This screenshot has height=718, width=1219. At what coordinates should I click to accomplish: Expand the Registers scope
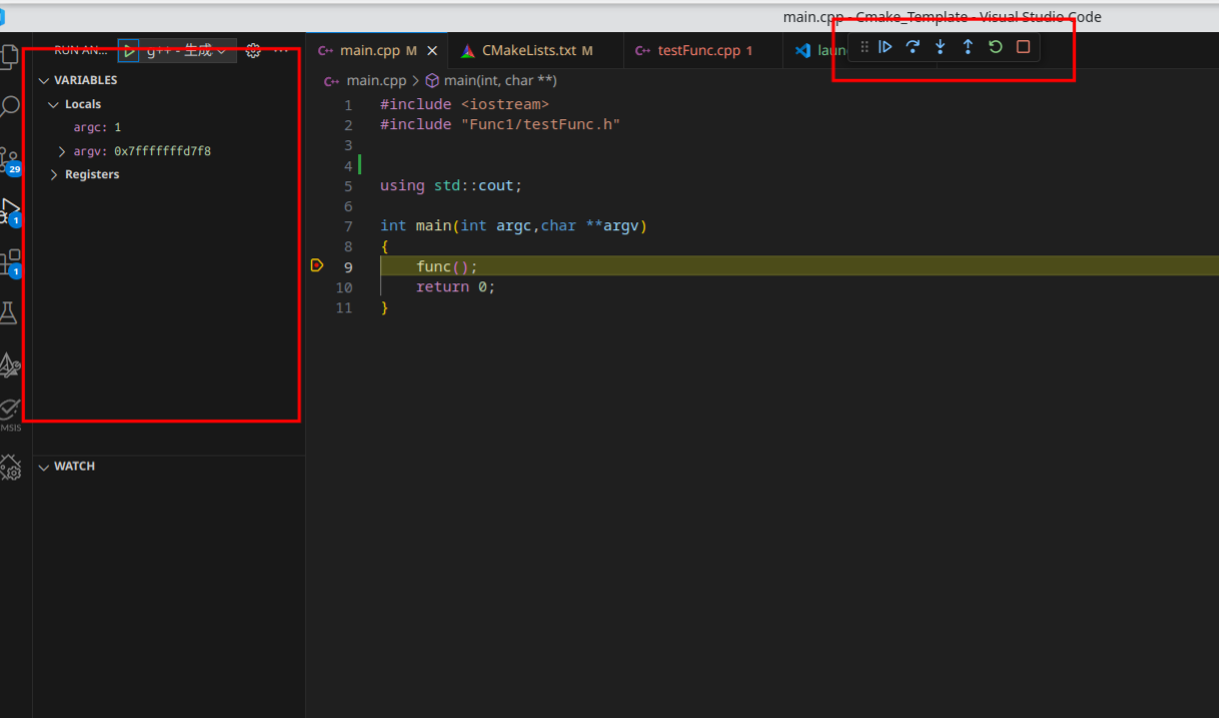point(54,175)
